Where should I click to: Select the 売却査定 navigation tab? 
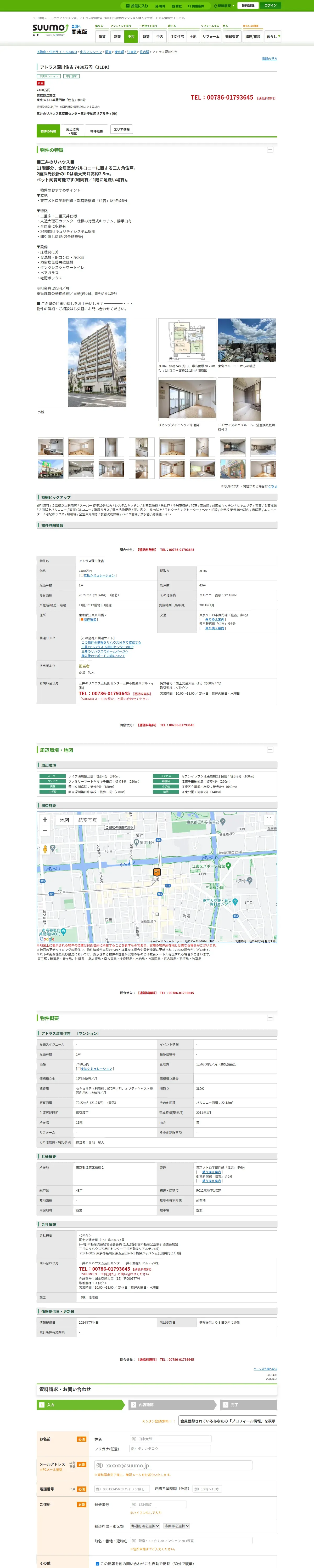(232, 37)
